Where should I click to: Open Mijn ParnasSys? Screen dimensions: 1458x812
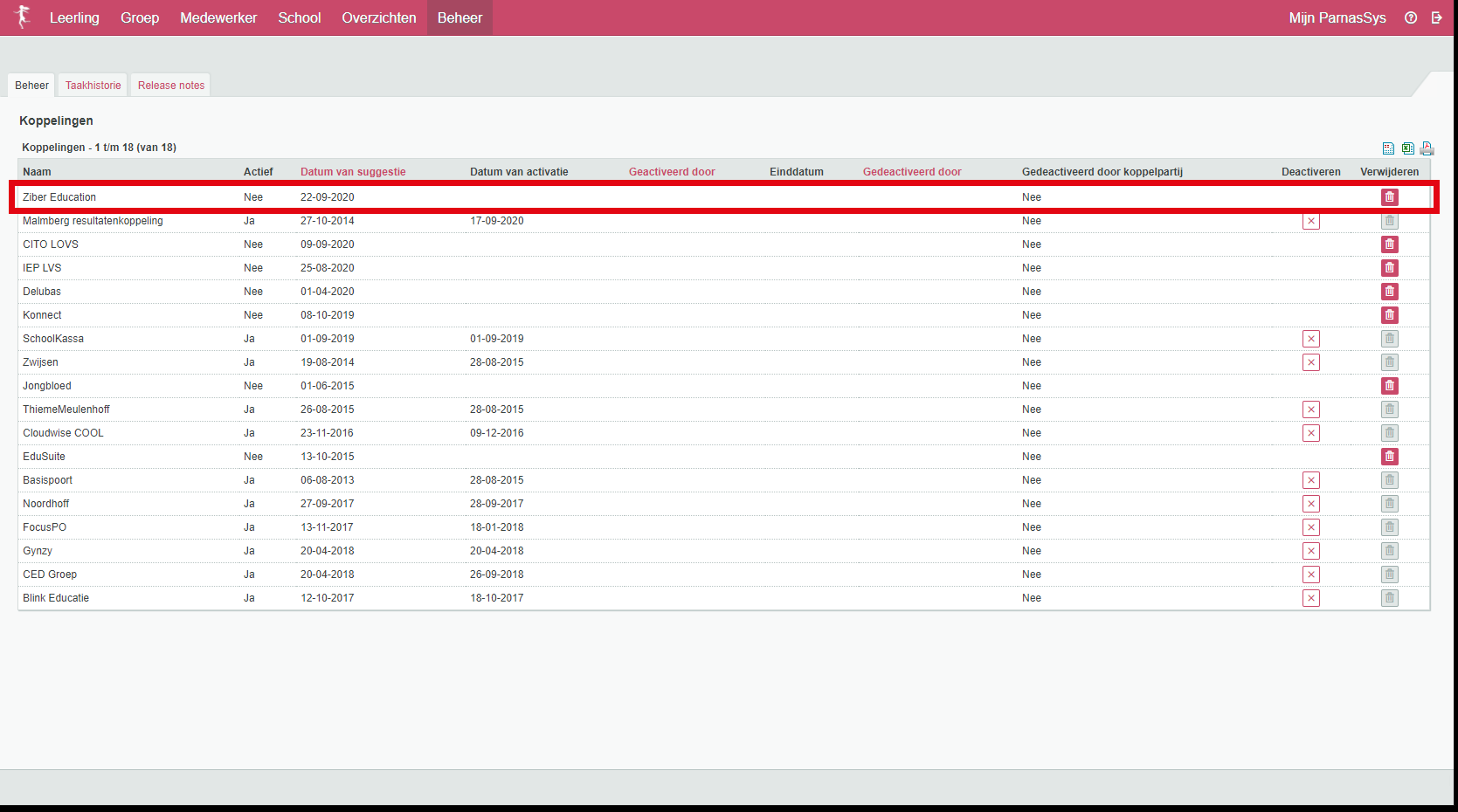tap(1337, 17)
